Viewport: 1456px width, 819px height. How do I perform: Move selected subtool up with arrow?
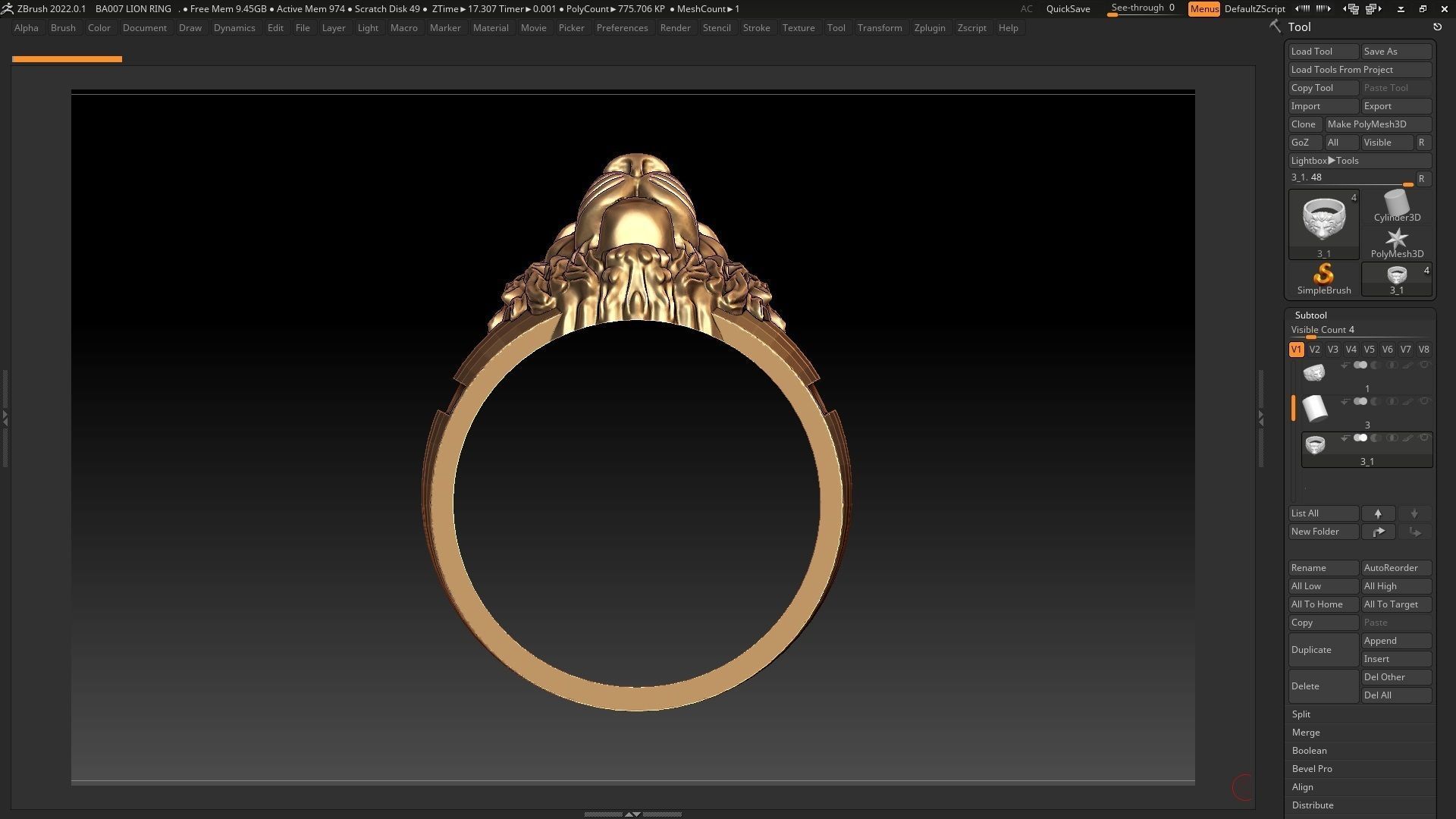(1378, 513)
